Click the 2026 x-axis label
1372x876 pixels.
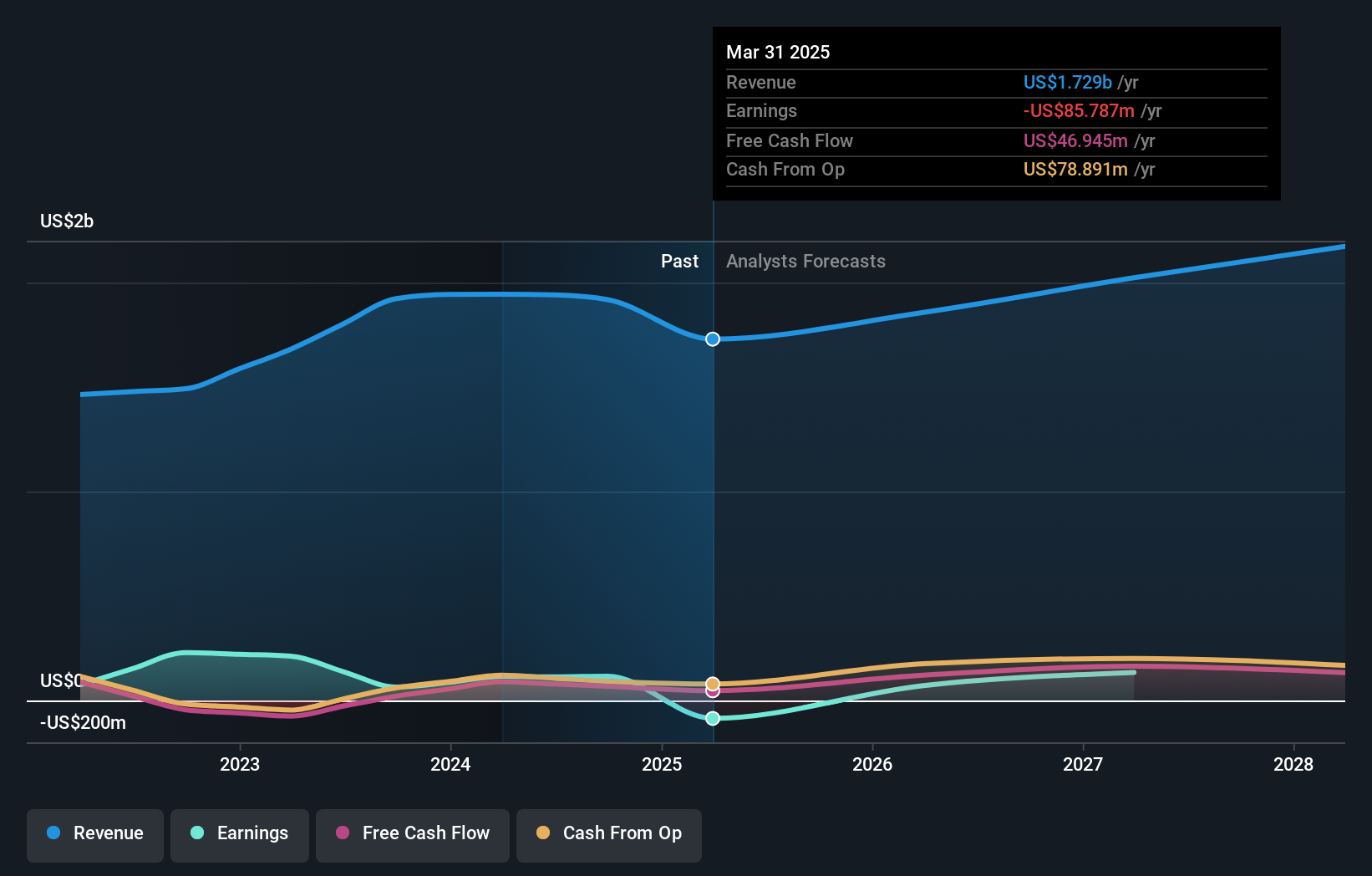coord(872,764)
